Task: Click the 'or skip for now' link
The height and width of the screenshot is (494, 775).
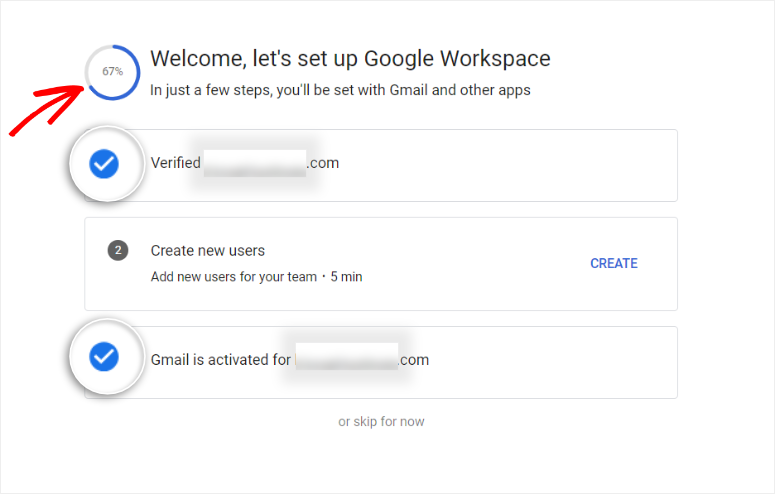Action: pos(381,422)
